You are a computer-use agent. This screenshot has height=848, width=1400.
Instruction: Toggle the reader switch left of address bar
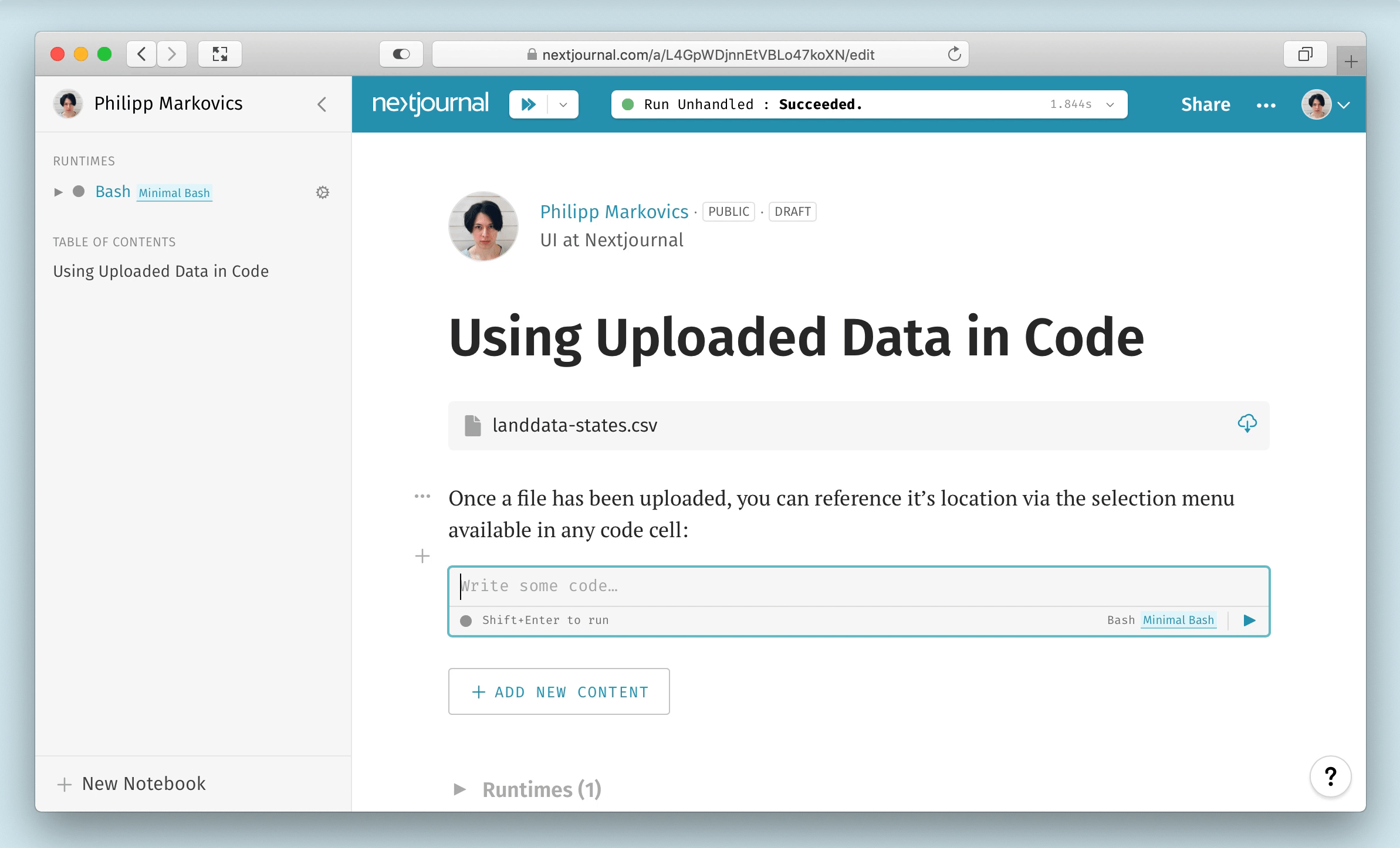401,55
